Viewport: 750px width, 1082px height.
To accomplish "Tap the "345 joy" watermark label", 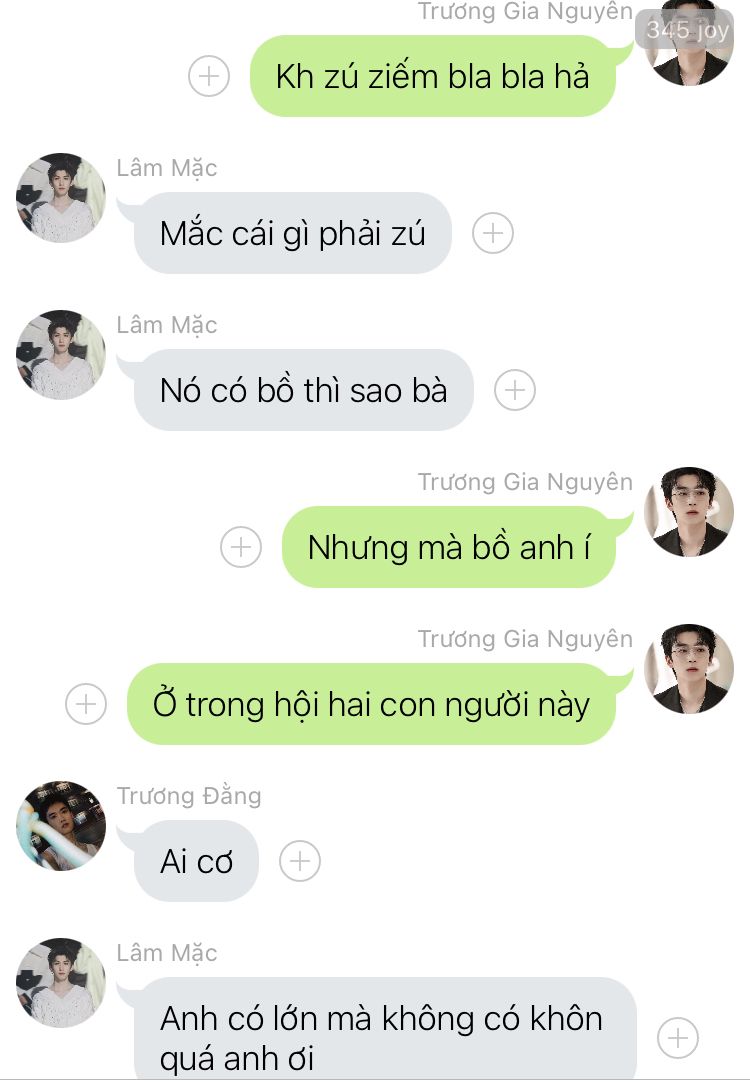I will (687, 30).
